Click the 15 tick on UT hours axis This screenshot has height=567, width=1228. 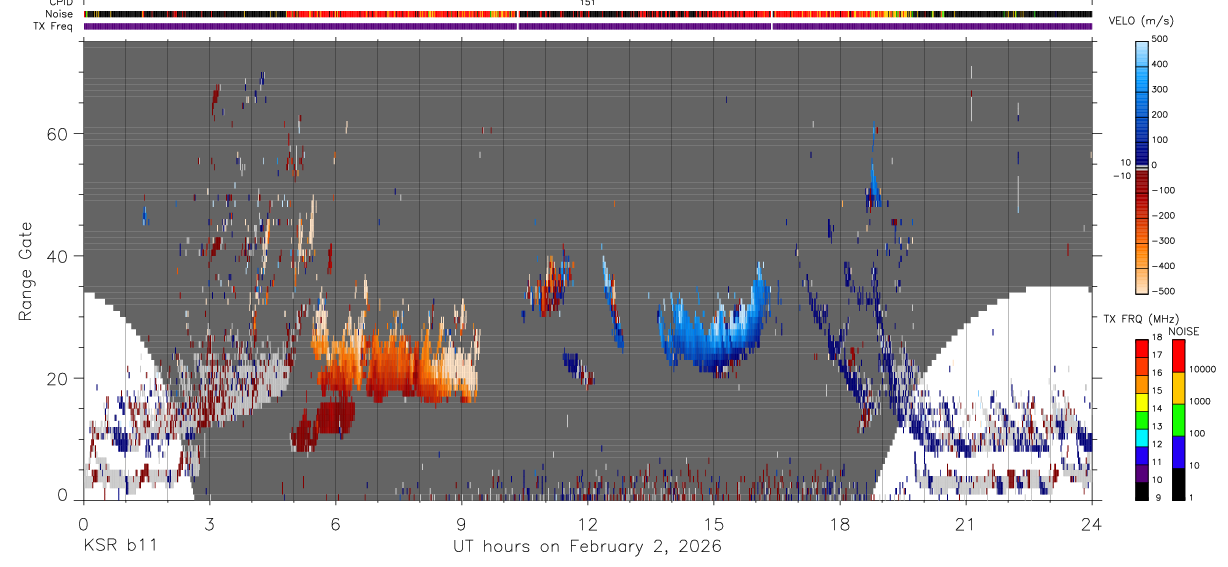point(714,524)
